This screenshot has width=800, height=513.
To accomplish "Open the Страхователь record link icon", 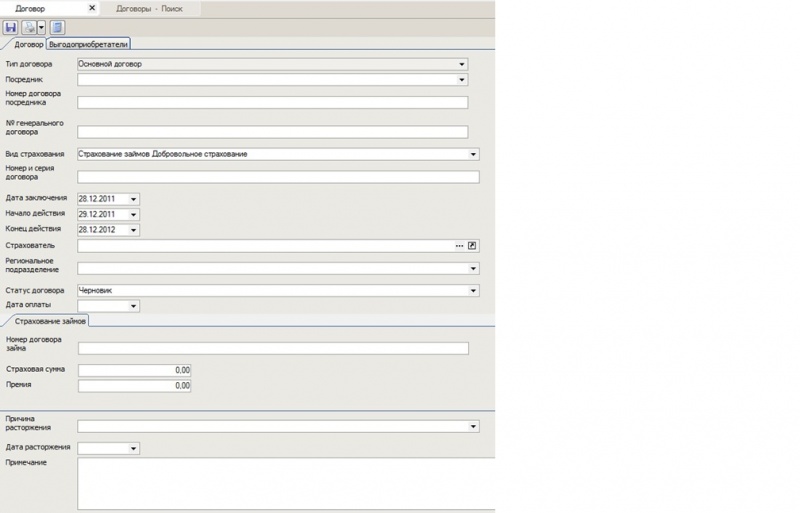I will (x=473, y=245).
